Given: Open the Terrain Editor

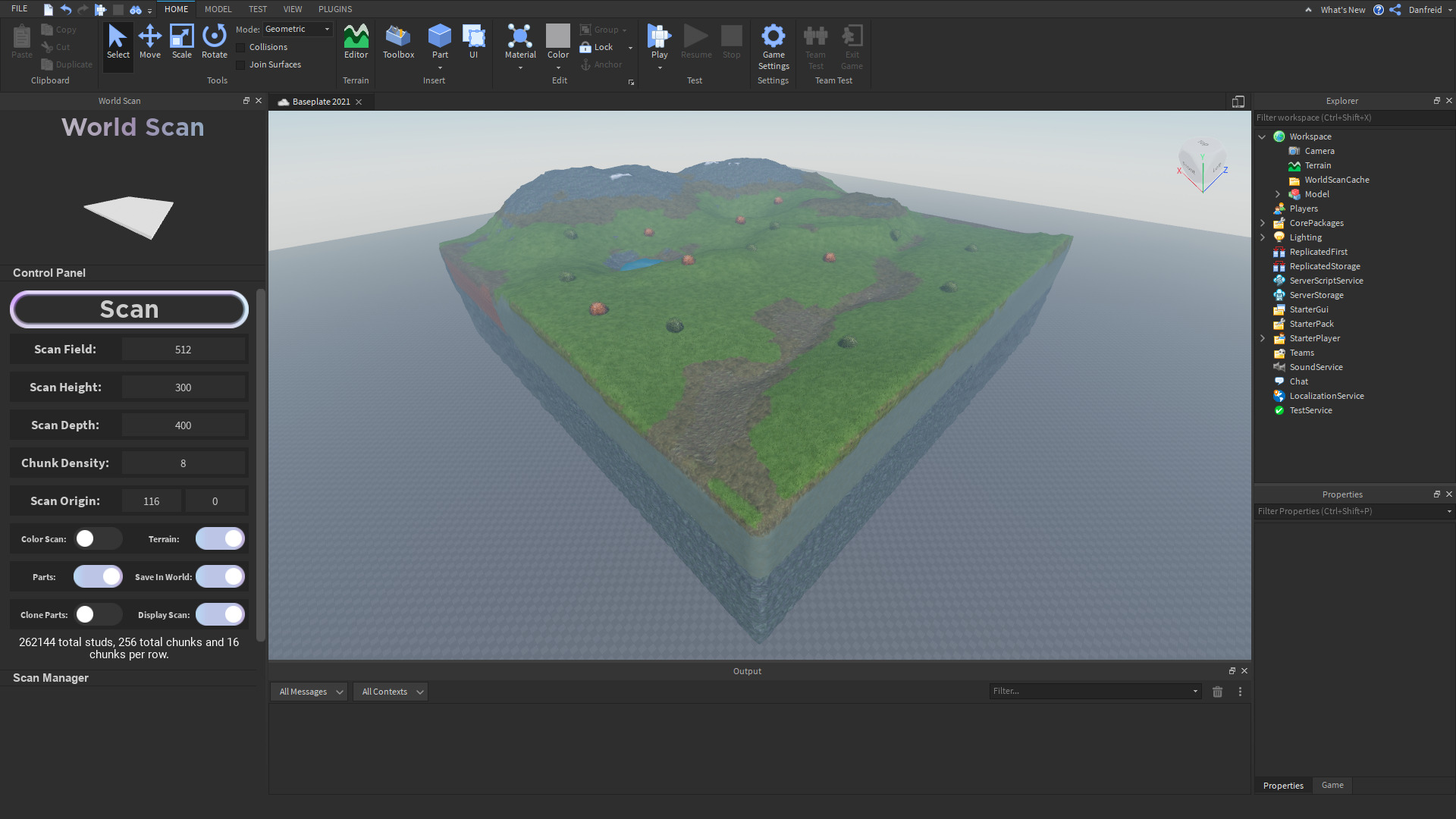Looking at the screenshot, I should tap(356, 41).
